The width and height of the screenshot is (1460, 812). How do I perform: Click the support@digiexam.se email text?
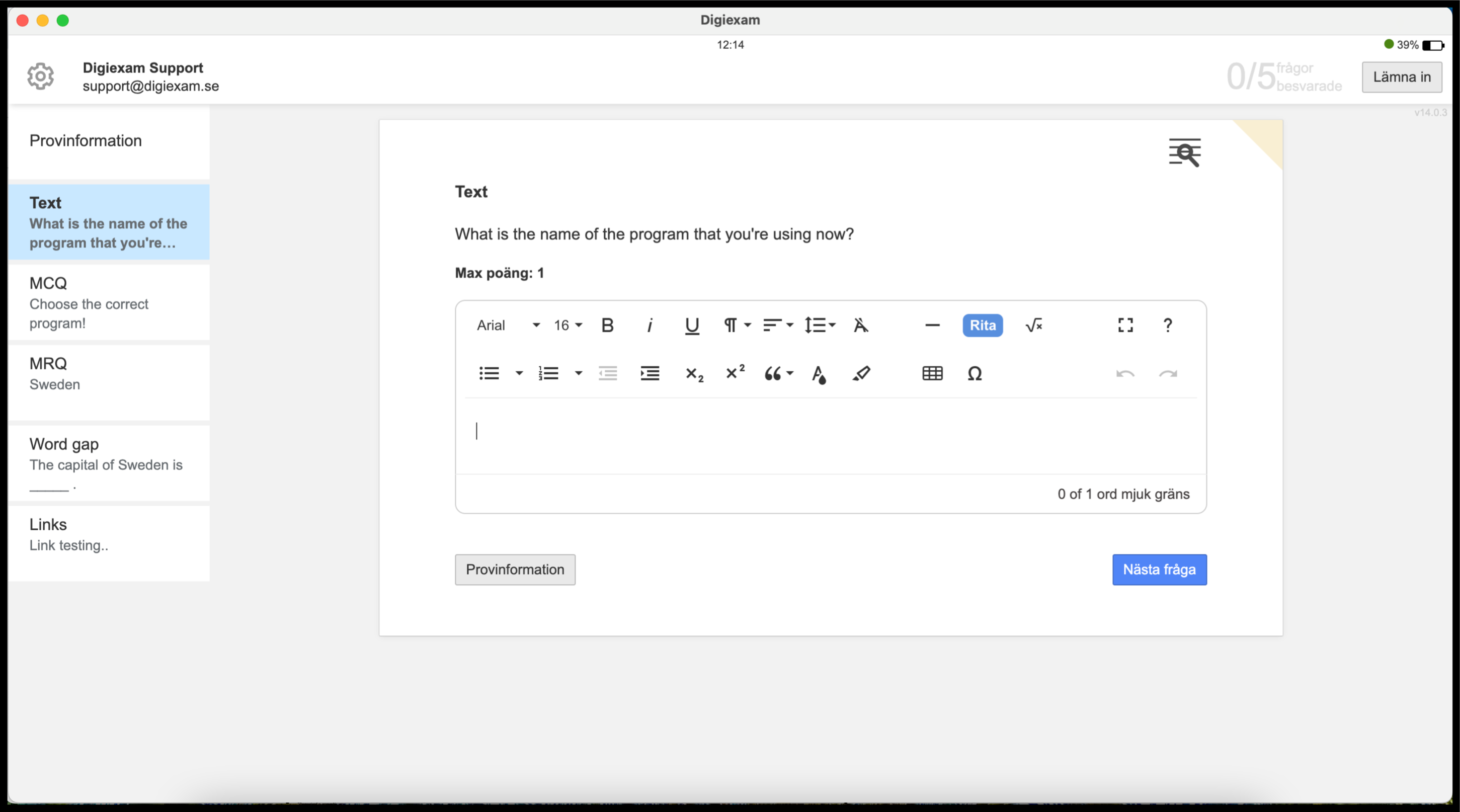point(151,86)
